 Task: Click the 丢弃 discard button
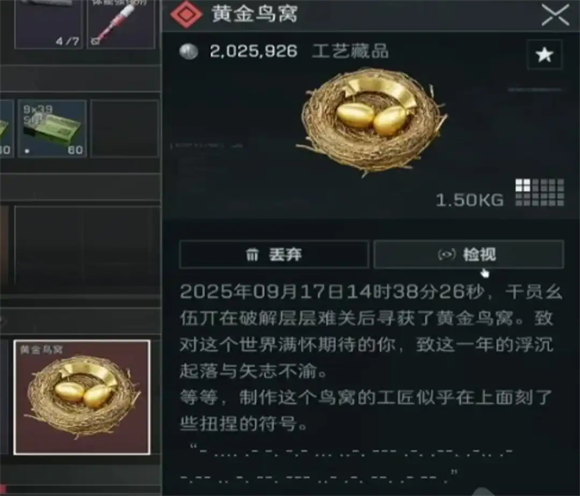(x=274, y=254)
